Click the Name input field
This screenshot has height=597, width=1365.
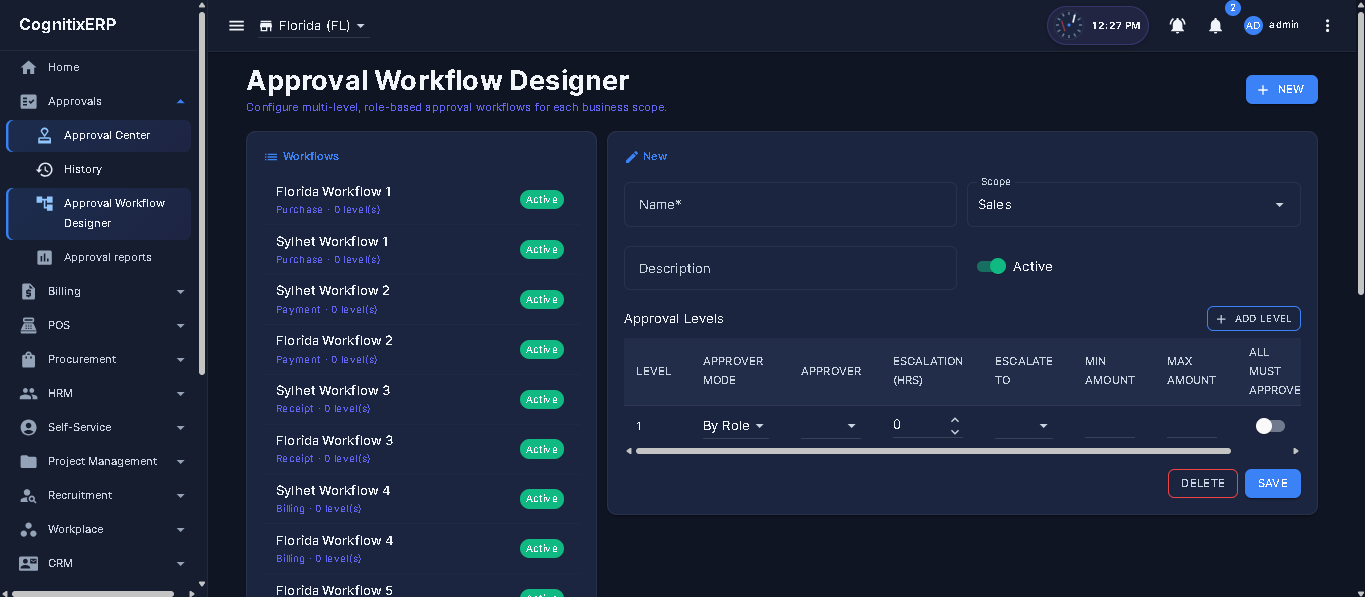(x=790, y=204)
